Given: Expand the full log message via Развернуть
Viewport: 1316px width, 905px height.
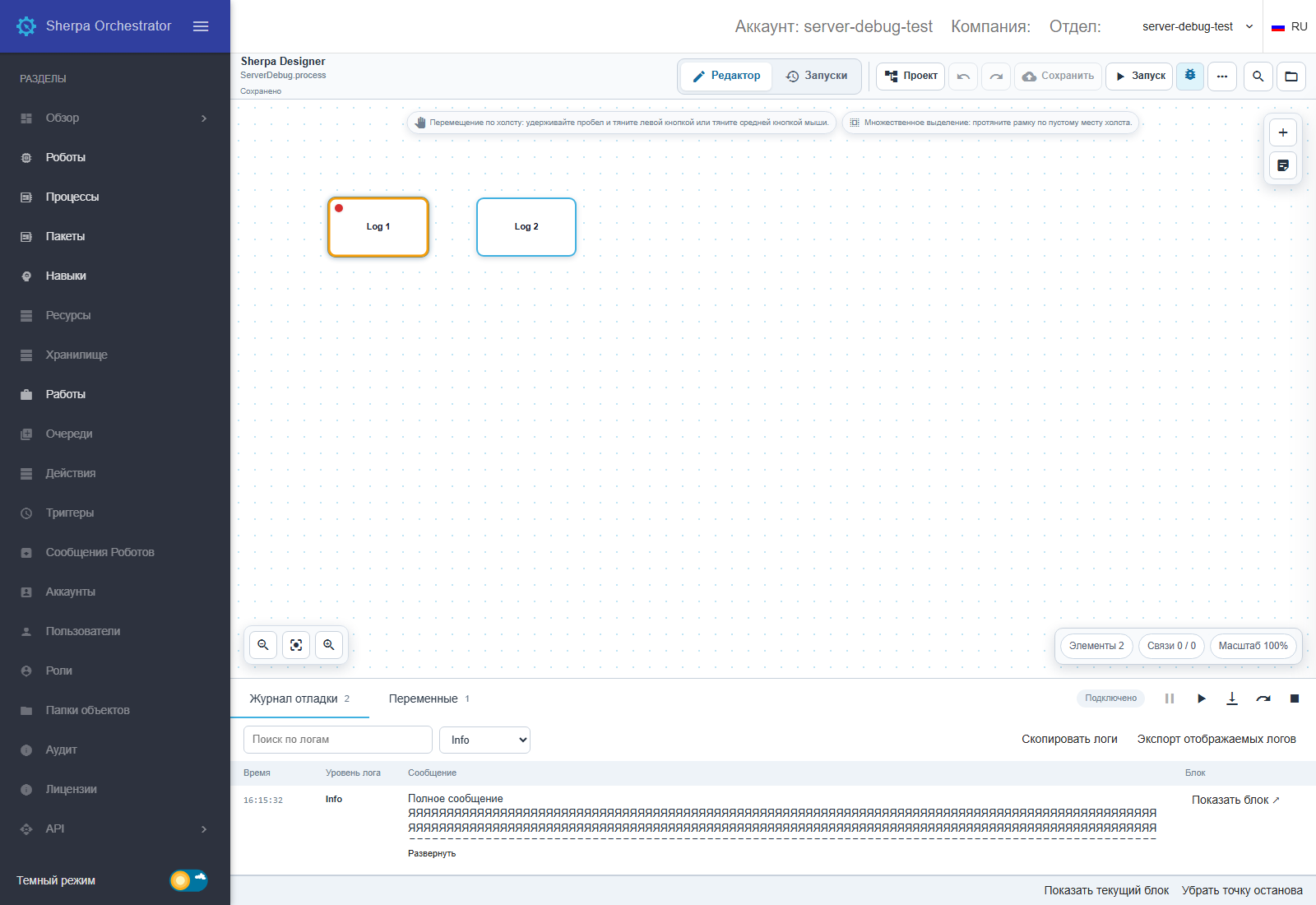Looking at the screenshot, I should [432, 853].
